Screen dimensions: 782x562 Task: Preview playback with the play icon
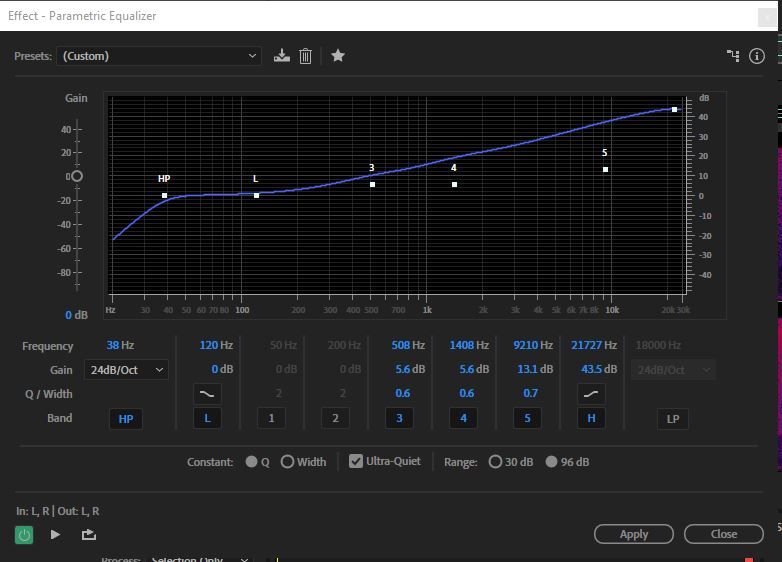click(55, 535)
